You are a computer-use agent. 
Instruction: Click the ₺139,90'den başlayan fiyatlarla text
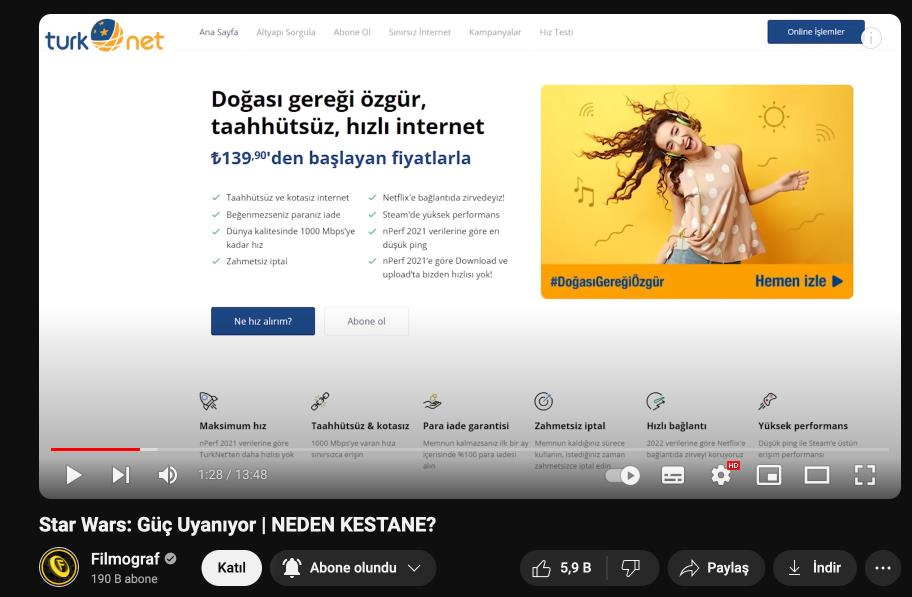341,158
